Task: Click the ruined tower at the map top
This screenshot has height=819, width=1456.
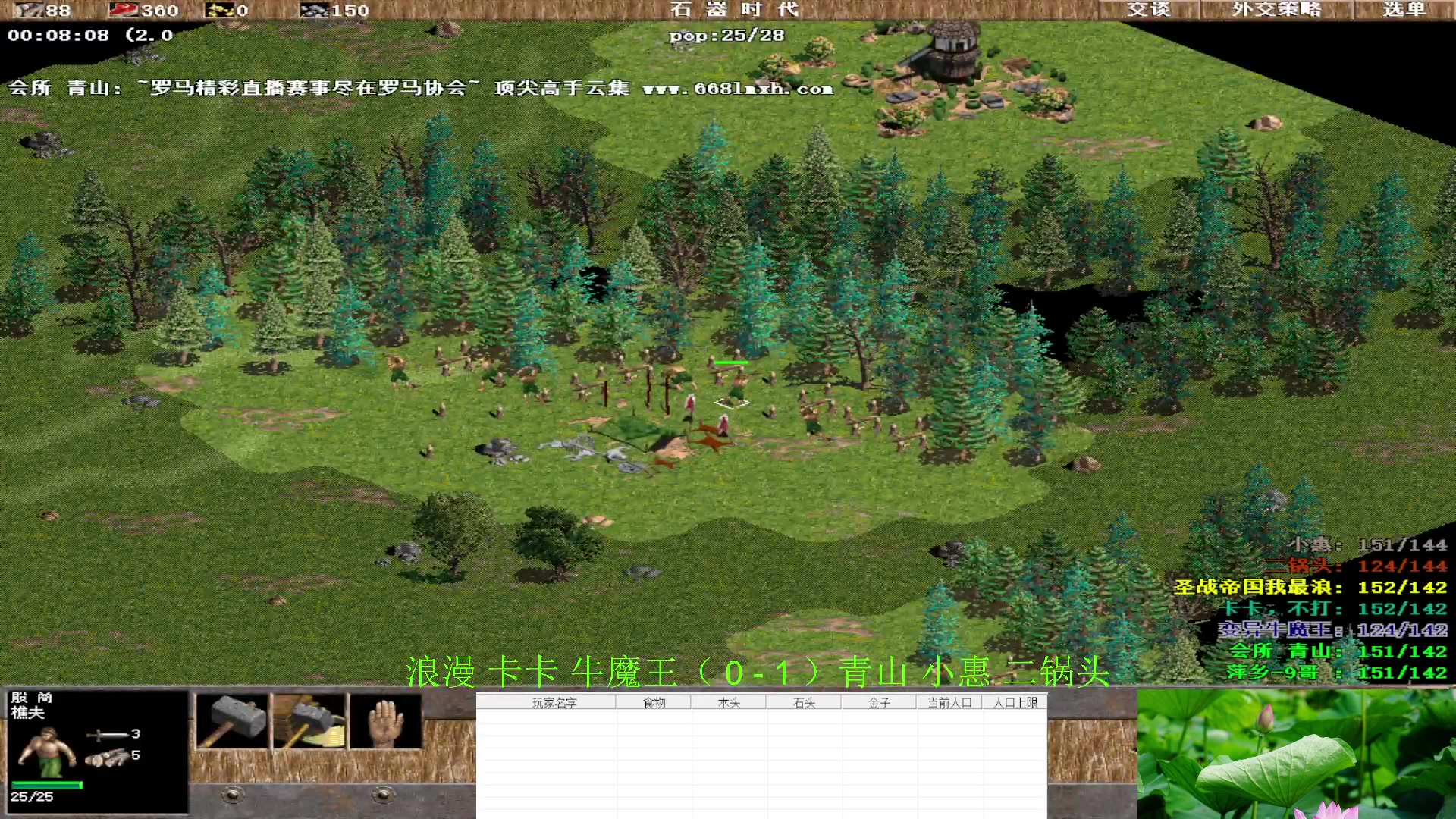Action: tap(947, 52)
